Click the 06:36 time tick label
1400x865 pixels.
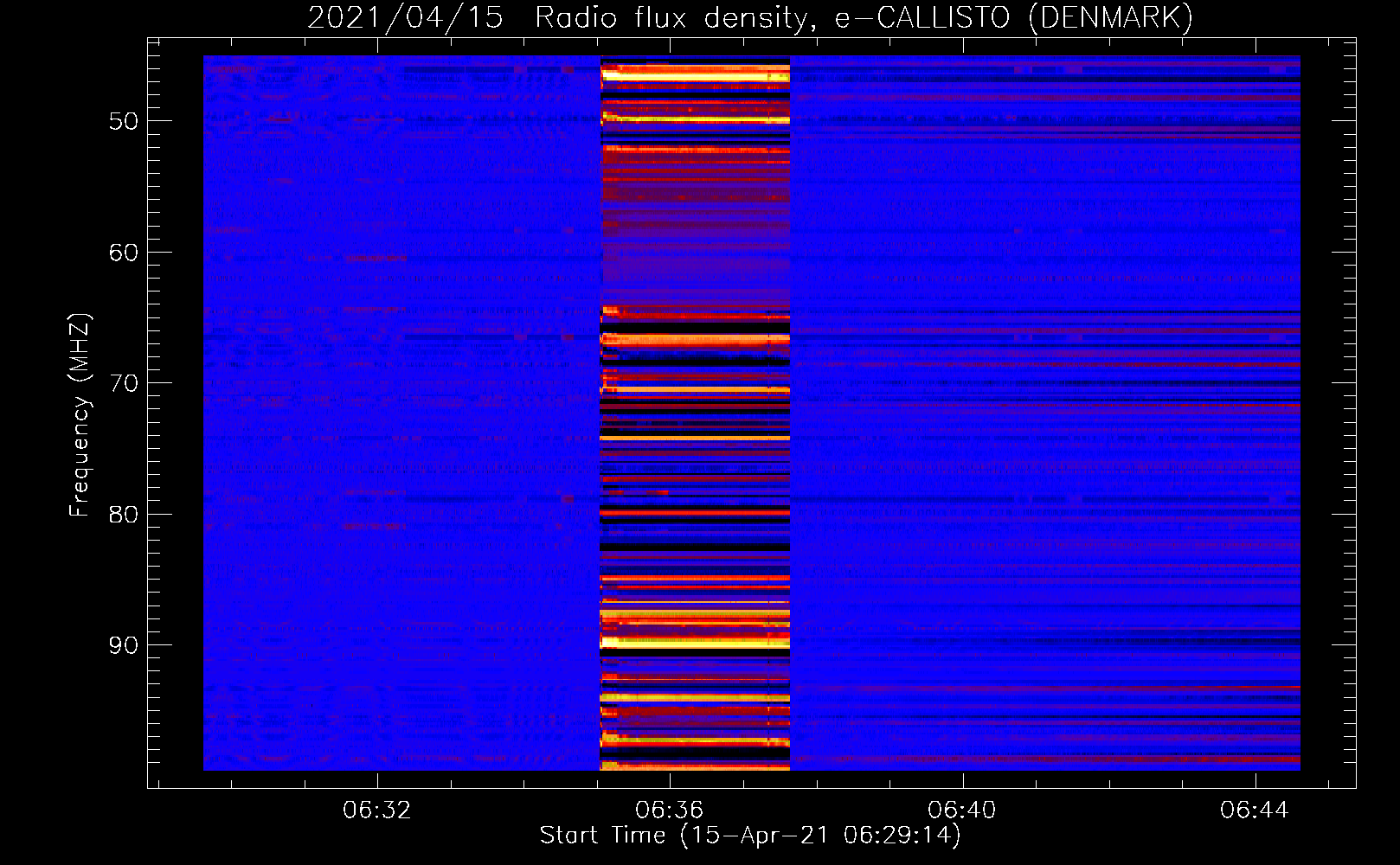coord(669,810)
